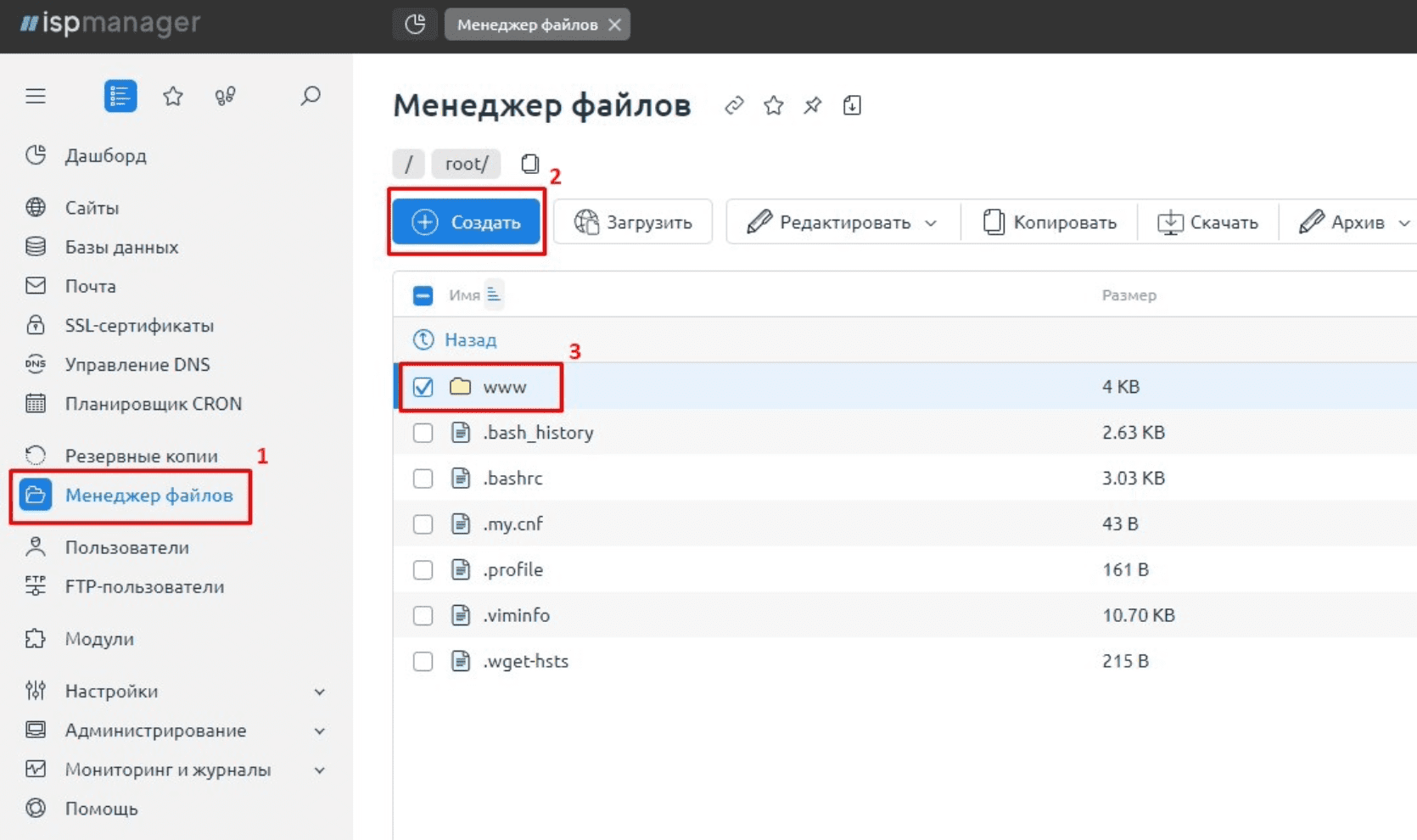Open Базы данных in sidebar
The width and height of the screenshot is (1417, 840).
coord(121,247)
